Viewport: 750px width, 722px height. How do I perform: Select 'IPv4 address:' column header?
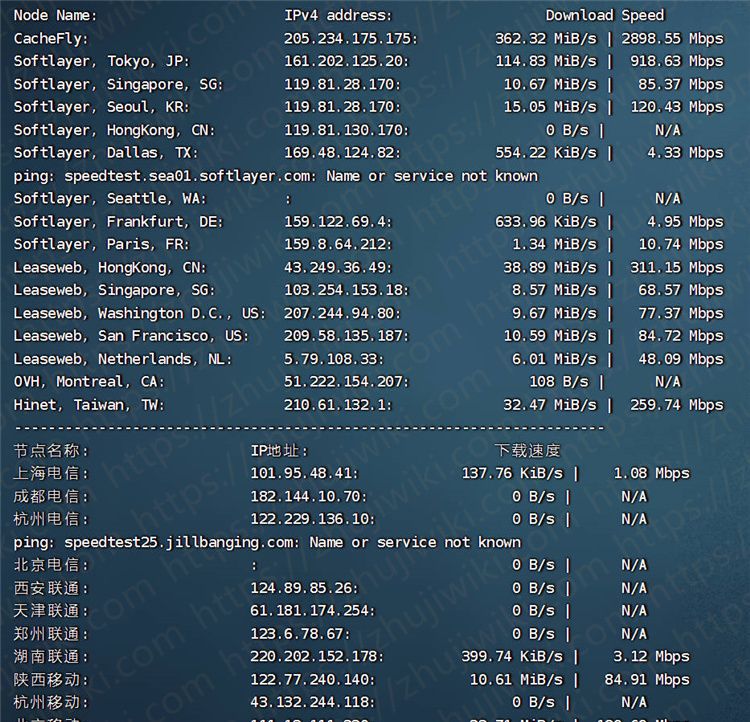click(x=338, y=15)
